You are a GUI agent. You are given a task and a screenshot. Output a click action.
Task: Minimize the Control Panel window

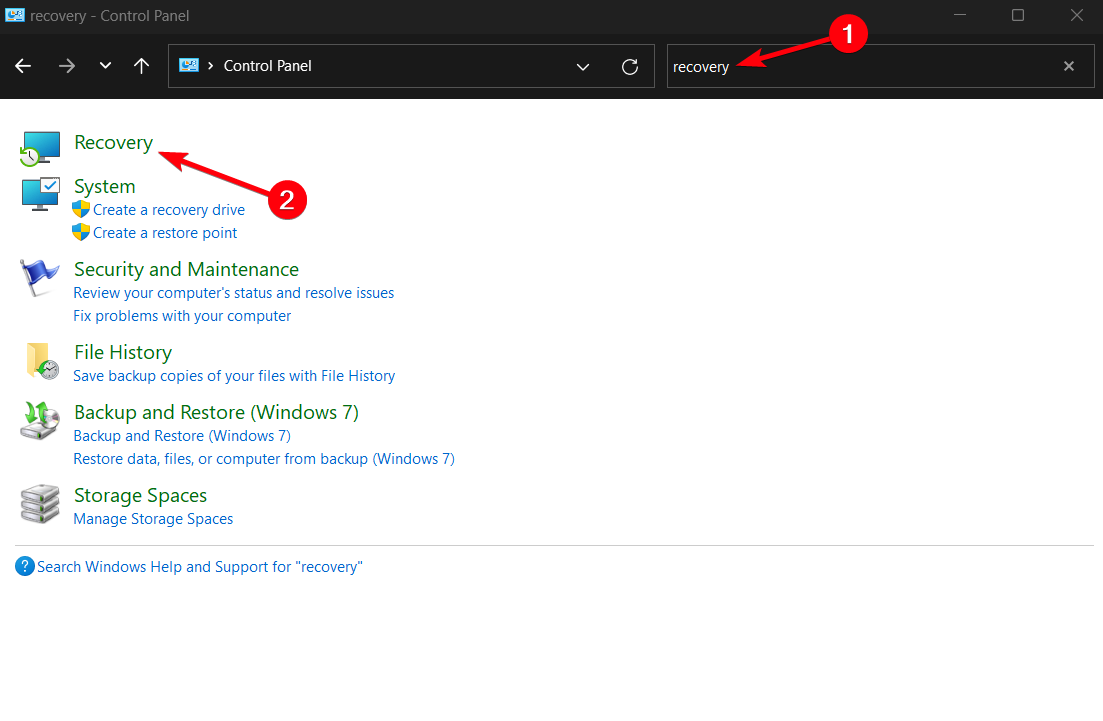click(x=959, y=15)
